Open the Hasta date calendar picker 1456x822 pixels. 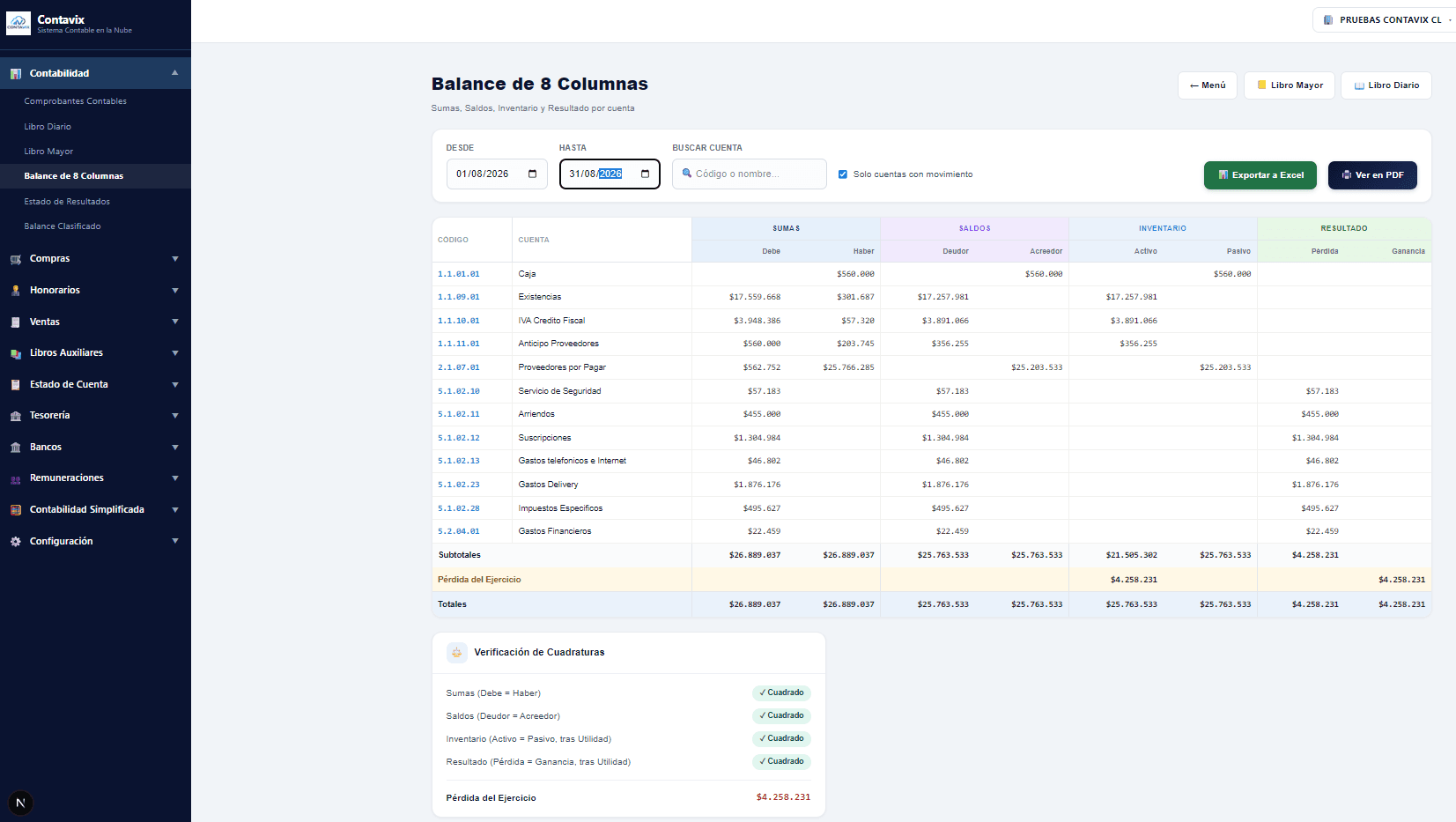645,174
